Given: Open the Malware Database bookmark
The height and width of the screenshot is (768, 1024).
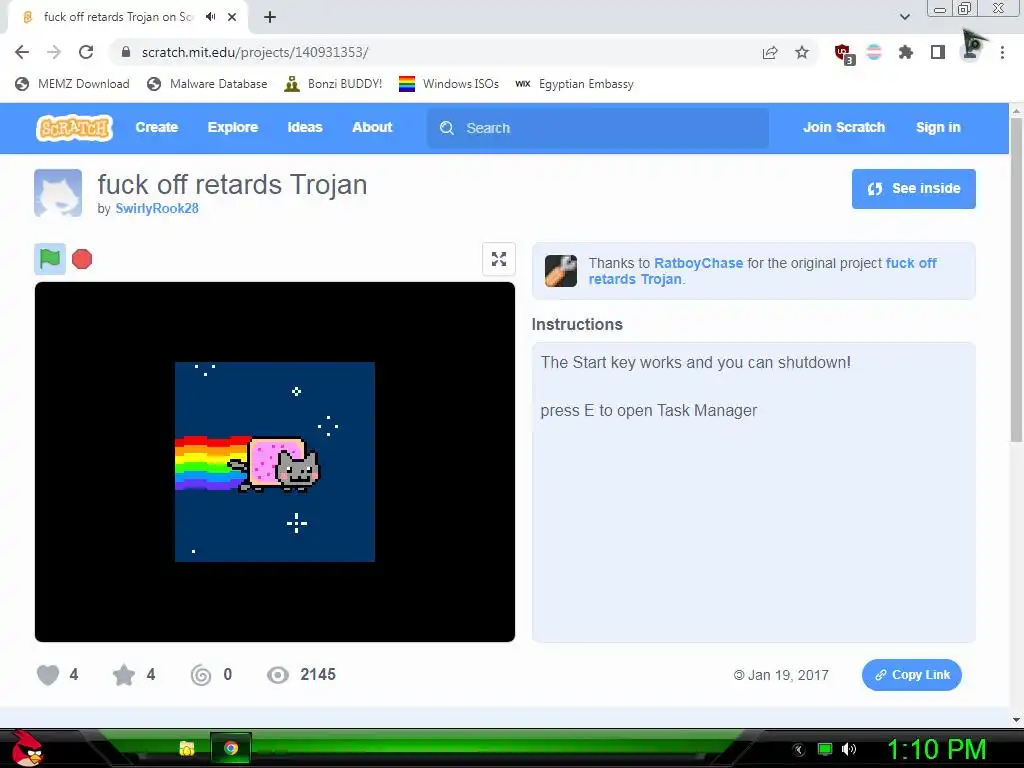Looking at the screenshot, I should coord(207,84).
